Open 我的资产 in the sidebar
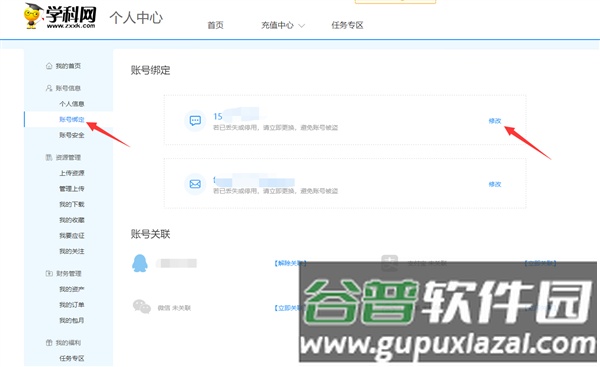The width and height of the screenshot is (600, 367). pyautogui.click(x=72, y=289)
